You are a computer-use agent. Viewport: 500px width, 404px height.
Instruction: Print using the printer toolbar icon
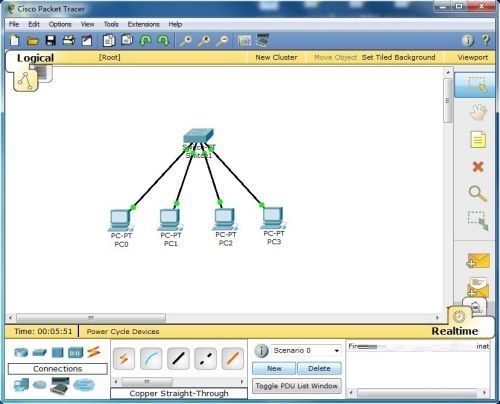pos(69,41)
